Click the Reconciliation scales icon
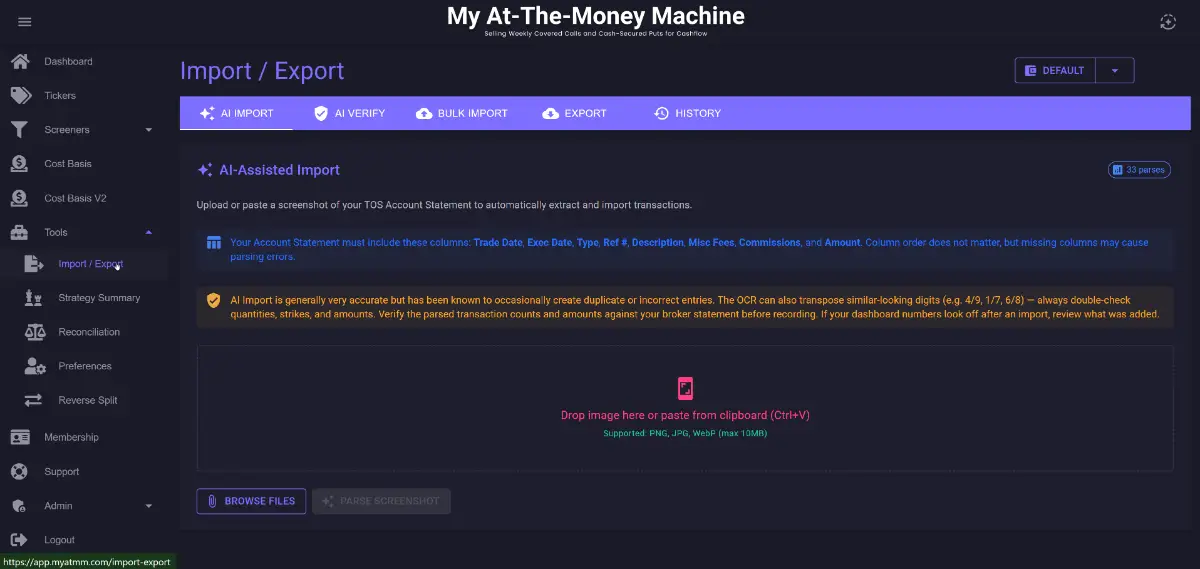Image resolution: width=1200 pixels, height=569 pixels. pos(34,332)
